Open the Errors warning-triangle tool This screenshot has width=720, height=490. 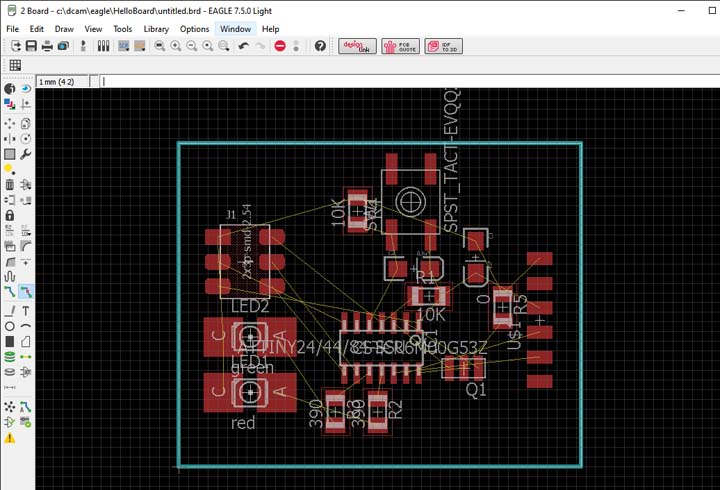[10, 438]
